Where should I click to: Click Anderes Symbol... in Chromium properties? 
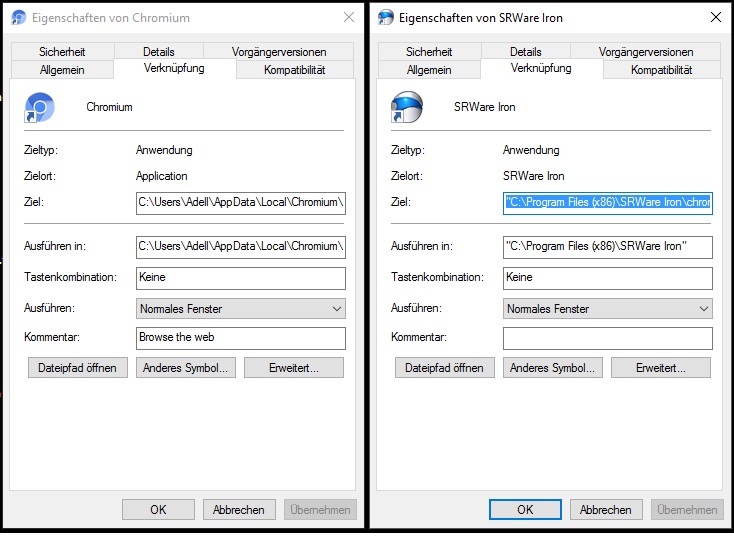[x=186, y=368]
